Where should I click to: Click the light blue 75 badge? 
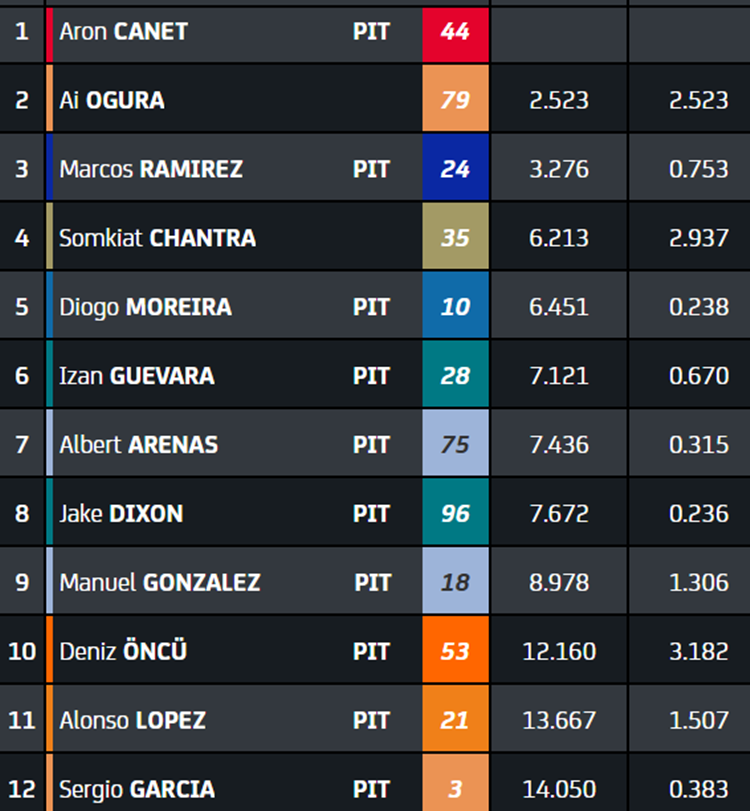click(x=455, y=442)
